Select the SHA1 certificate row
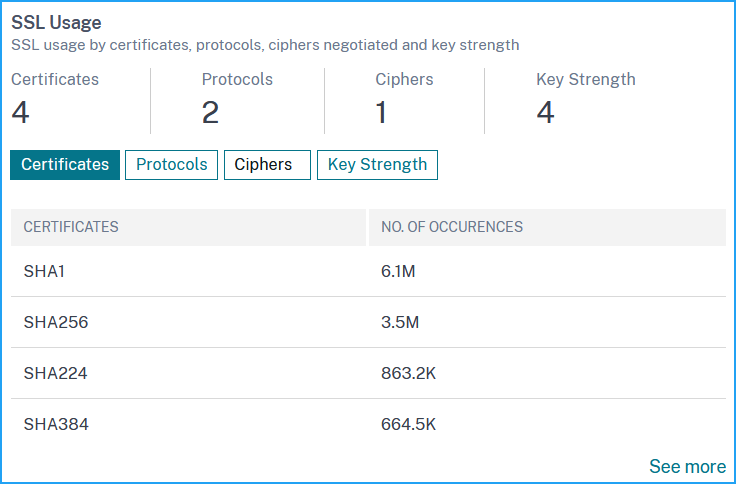This screenshot has width=736, height=484. (368, 271)
